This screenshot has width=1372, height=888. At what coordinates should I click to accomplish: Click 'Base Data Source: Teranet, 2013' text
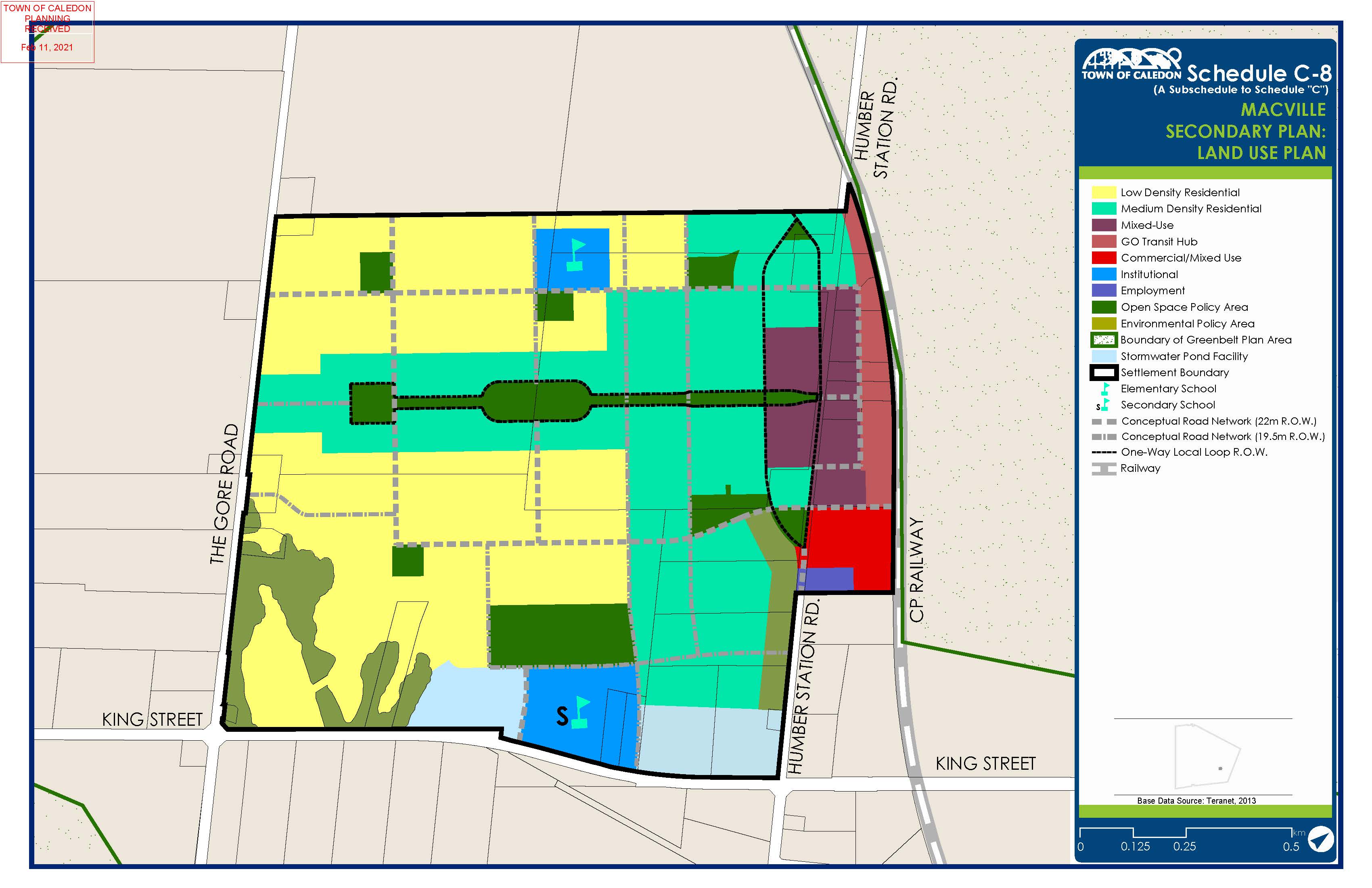[1197, 801]
